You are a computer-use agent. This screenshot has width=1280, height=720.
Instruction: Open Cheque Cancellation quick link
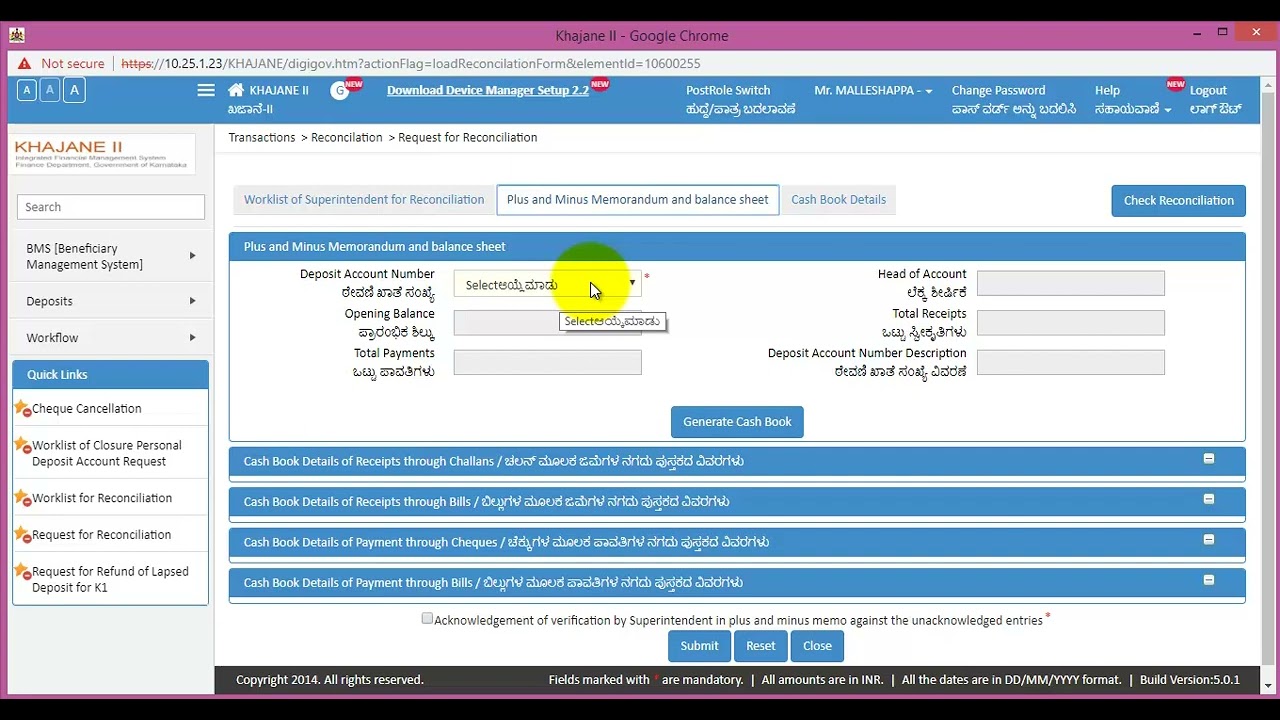87,409
